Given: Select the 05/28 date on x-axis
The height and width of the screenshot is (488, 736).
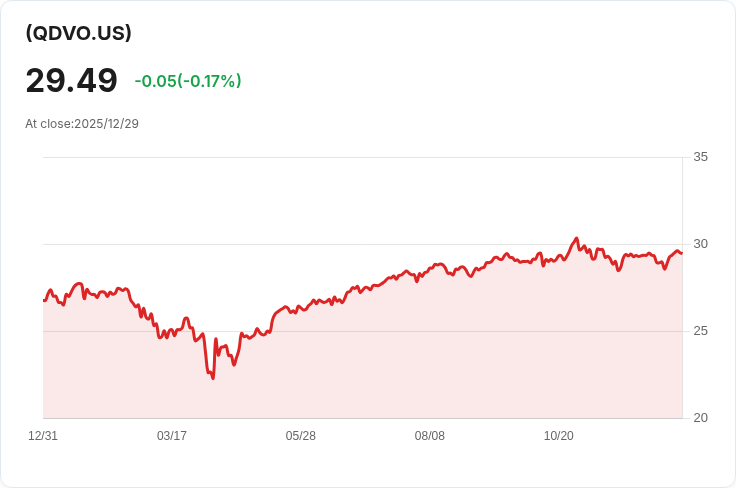Looking at the screenshot, I should coord(301,436).
